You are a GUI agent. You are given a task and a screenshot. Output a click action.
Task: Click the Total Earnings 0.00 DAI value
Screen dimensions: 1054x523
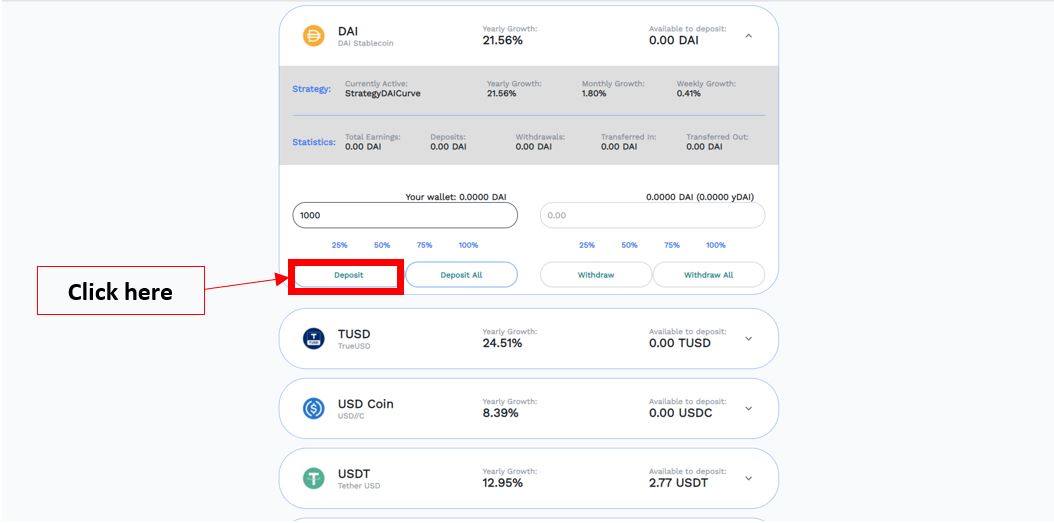363,147
